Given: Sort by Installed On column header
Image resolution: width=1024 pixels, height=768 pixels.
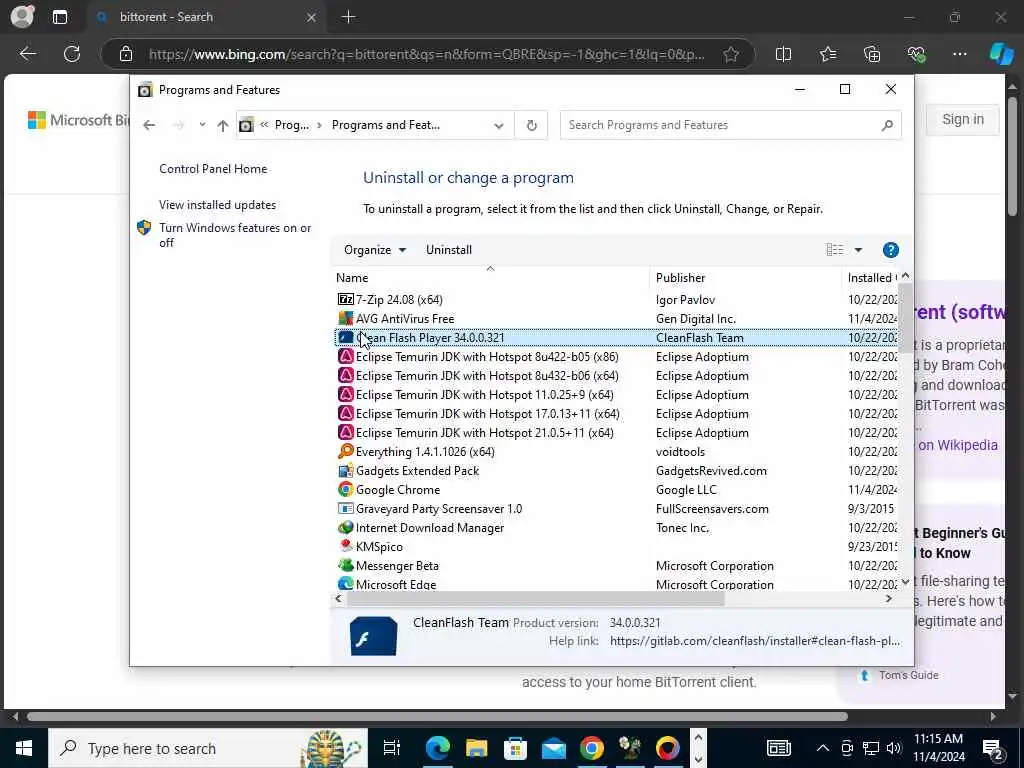Looking at the screenshot, I should [x=871, y=278].
